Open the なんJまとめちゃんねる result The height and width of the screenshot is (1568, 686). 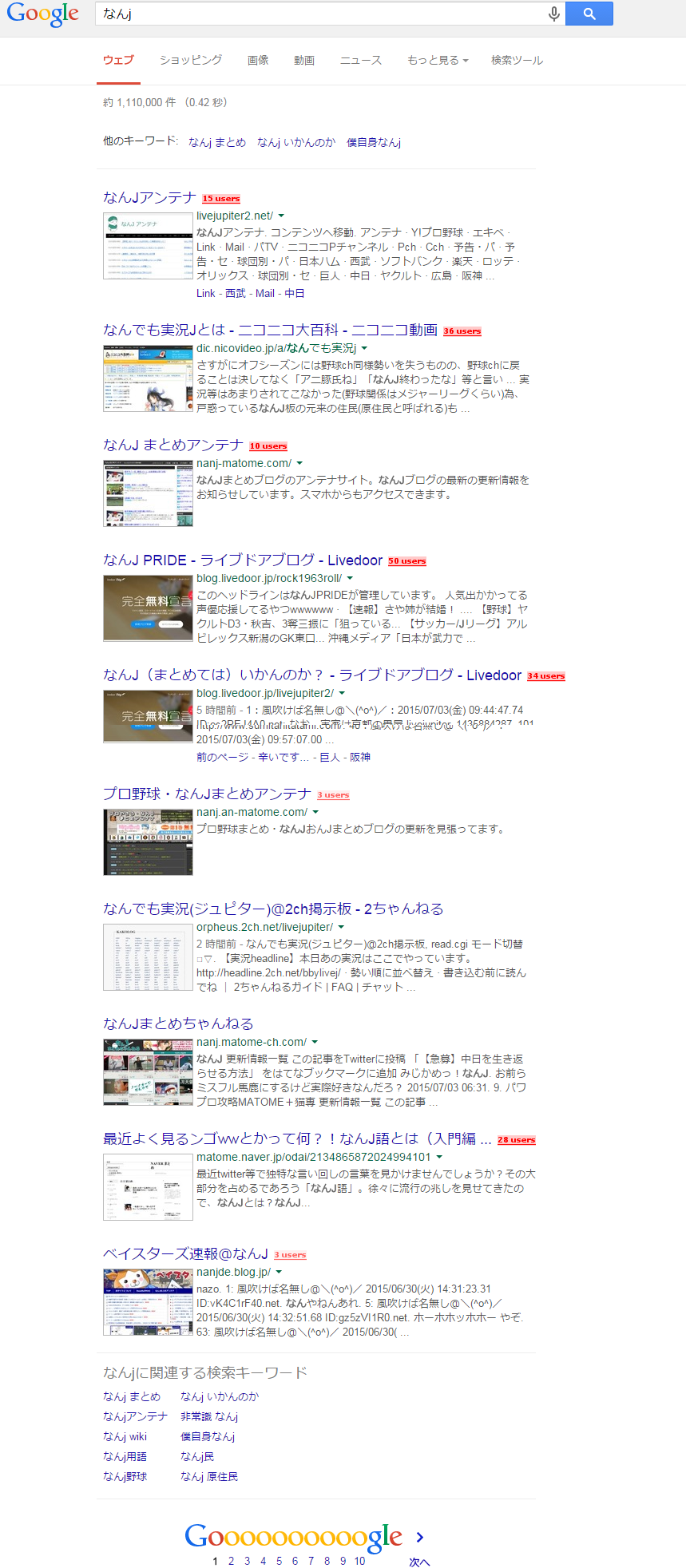click(x=178, y=1024)
